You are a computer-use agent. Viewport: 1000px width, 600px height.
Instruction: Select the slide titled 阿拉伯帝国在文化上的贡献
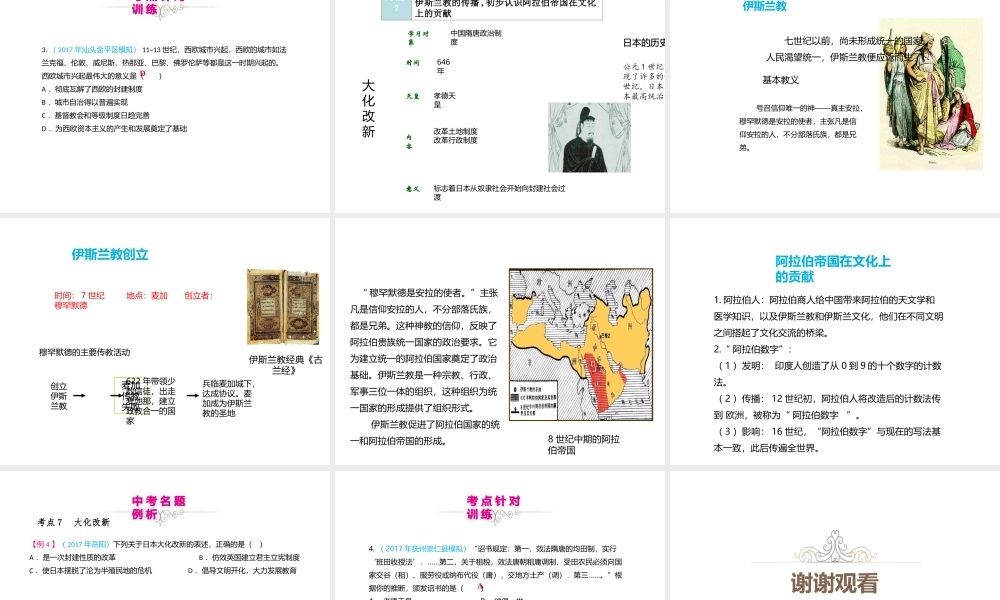point(835,341)
